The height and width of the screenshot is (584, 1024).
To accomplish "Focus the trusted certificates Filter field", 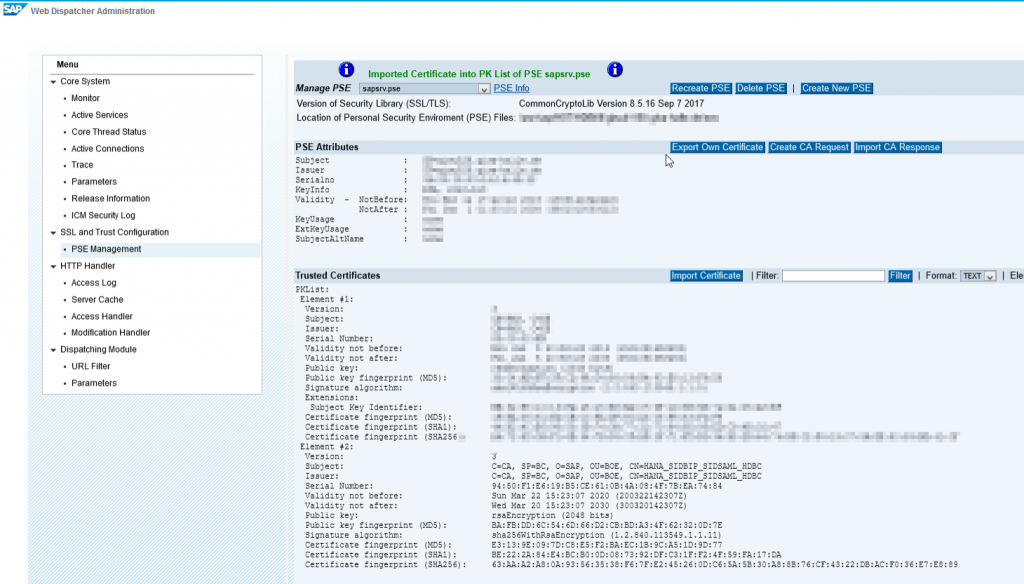I will coord(833,276).
